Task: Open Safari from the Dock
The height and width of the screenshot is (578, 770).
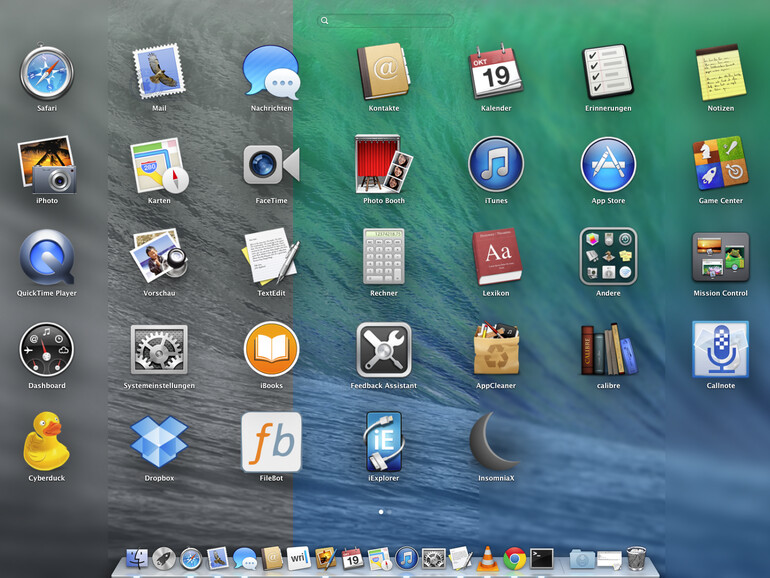Action: pos(191,559)
